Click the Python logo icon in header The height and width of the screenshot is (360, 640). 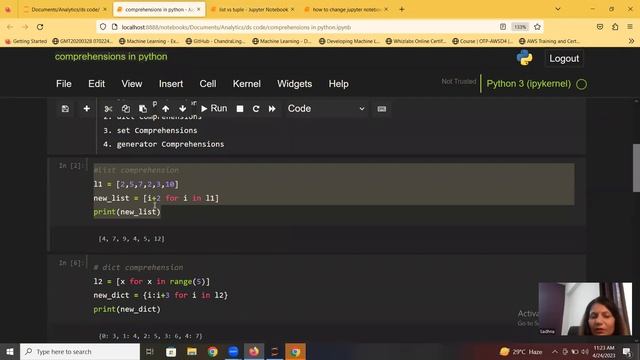pyautogui.click(x=524, y=58)
